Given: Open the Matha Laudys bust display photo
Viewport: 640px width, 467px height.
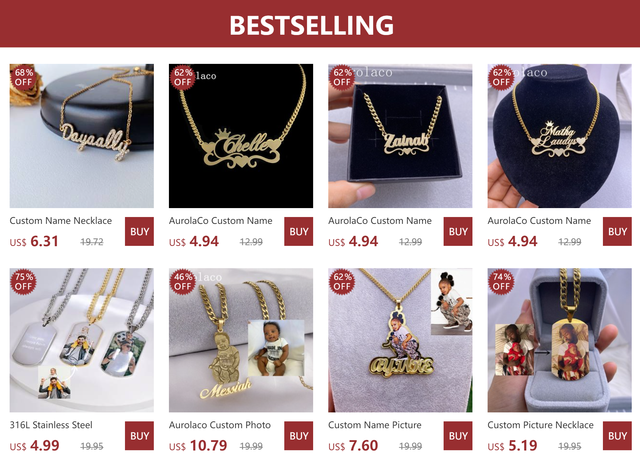Looking at the screenshot, I should click(559, 136).
